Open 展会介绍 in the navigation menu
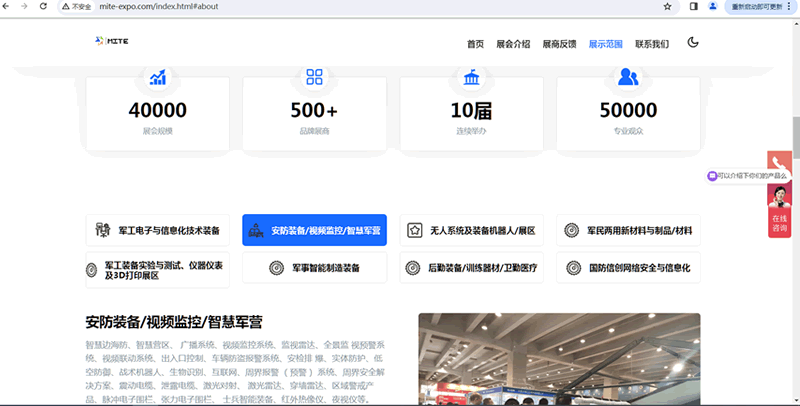 pyautogui.click(x=513, y=44)
